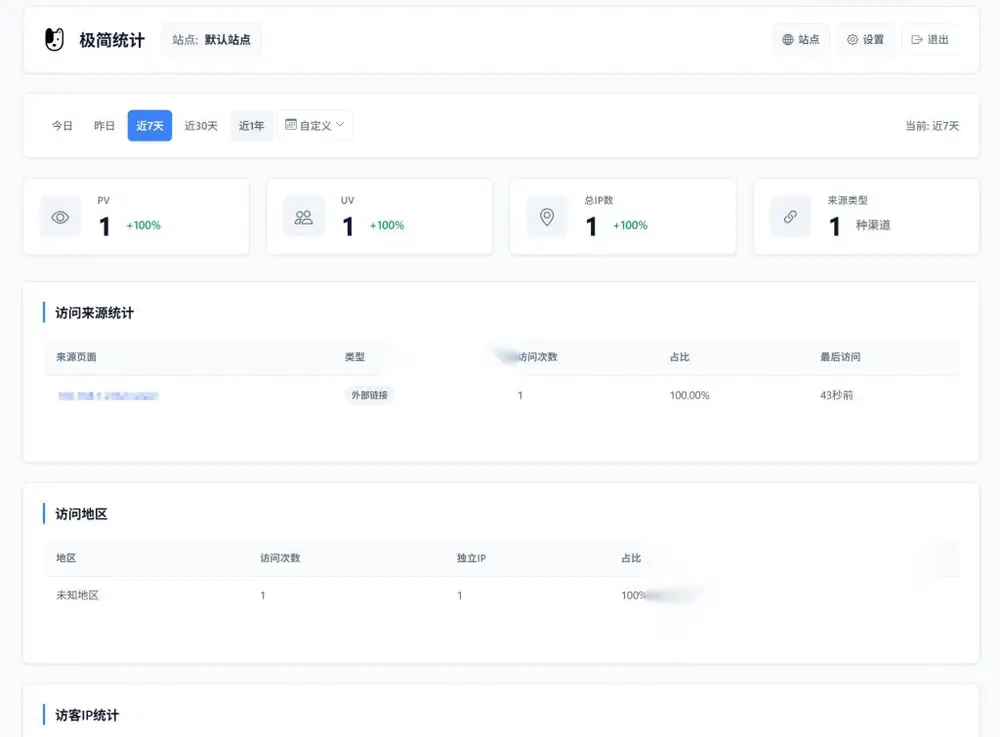This screenshot has width=1000, height=737.
Task: Click the 访问来源统计 section heading
Action: click(94, 313)
